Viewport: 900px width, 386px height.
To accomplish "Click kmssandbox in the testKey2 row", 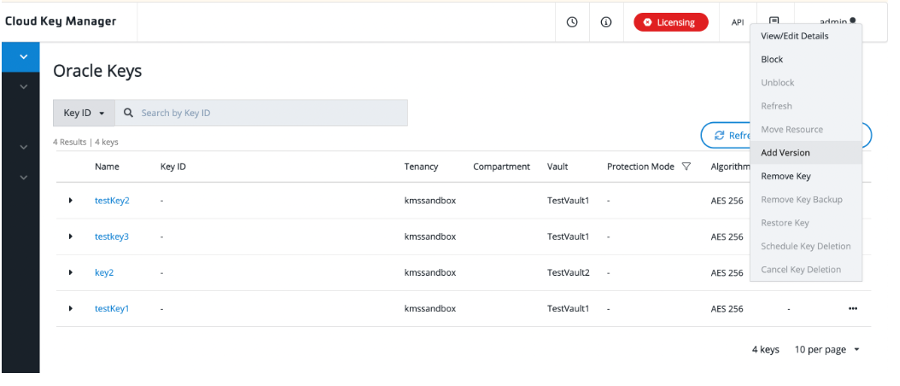I will [430, 200].
